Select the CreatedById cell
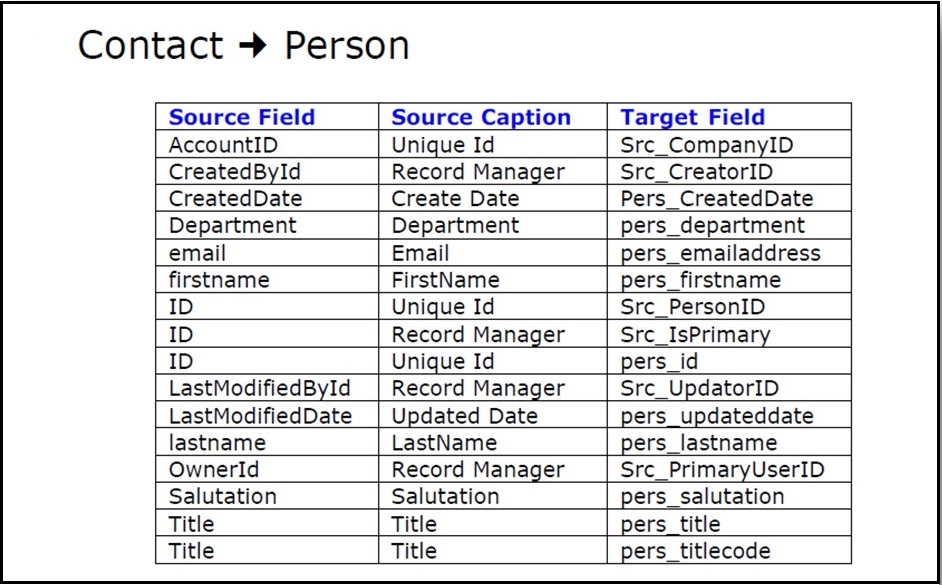The height and width of the screenshot is (585, 942). pyautogui.click(x=267, y=172)
